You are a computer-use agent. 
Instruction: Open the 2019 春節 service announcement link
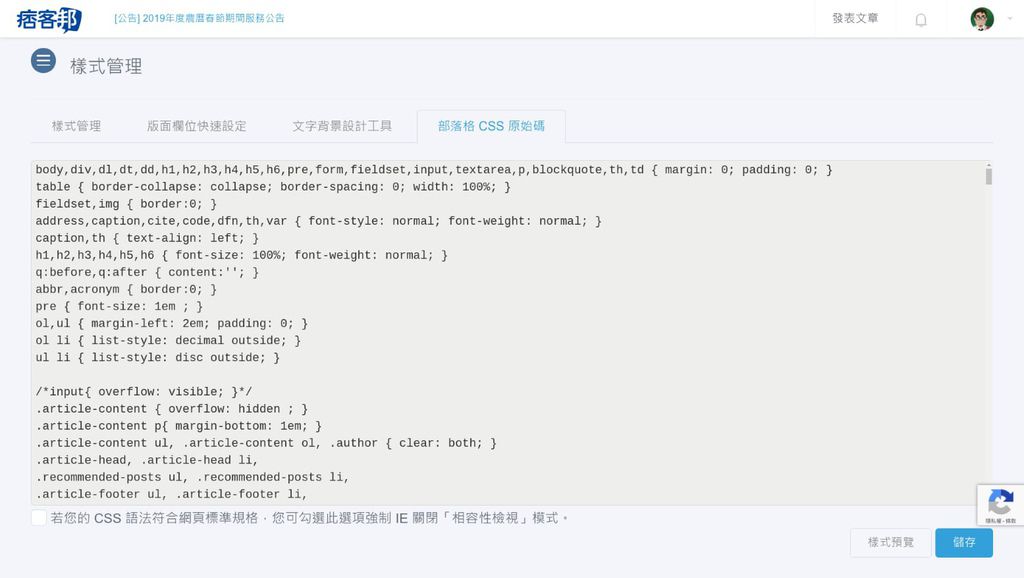coord(199,18)
